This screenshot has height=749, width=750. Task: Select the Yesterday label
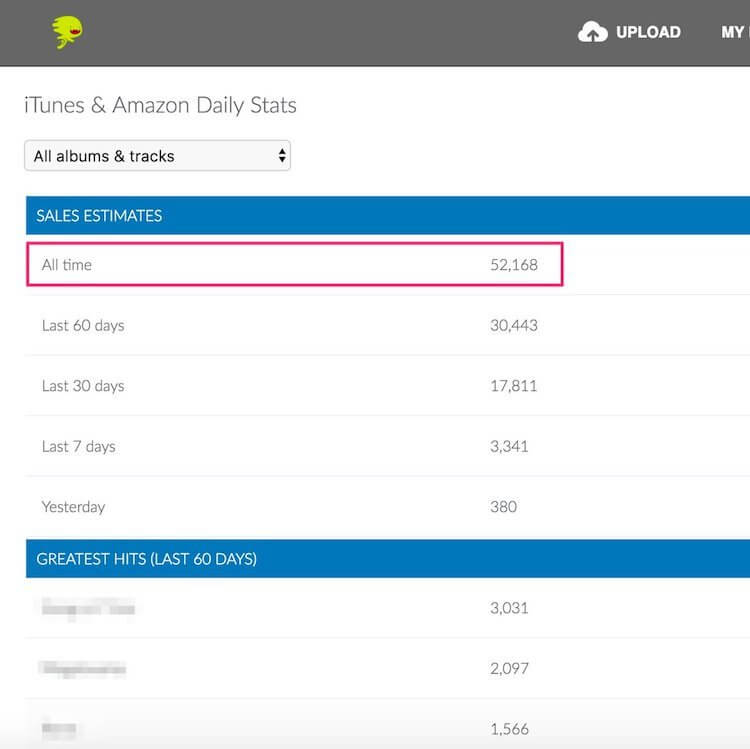tap(73, 507)
